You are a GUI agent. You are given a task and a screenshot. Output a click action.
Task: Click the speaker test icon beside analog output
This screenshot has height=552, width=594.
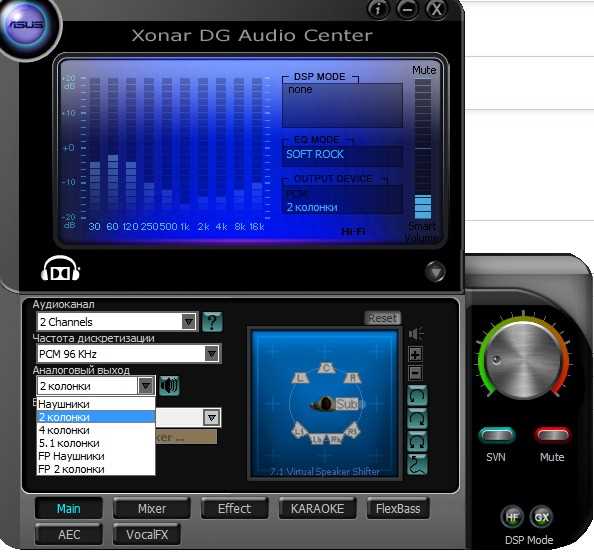click(169, 386)
